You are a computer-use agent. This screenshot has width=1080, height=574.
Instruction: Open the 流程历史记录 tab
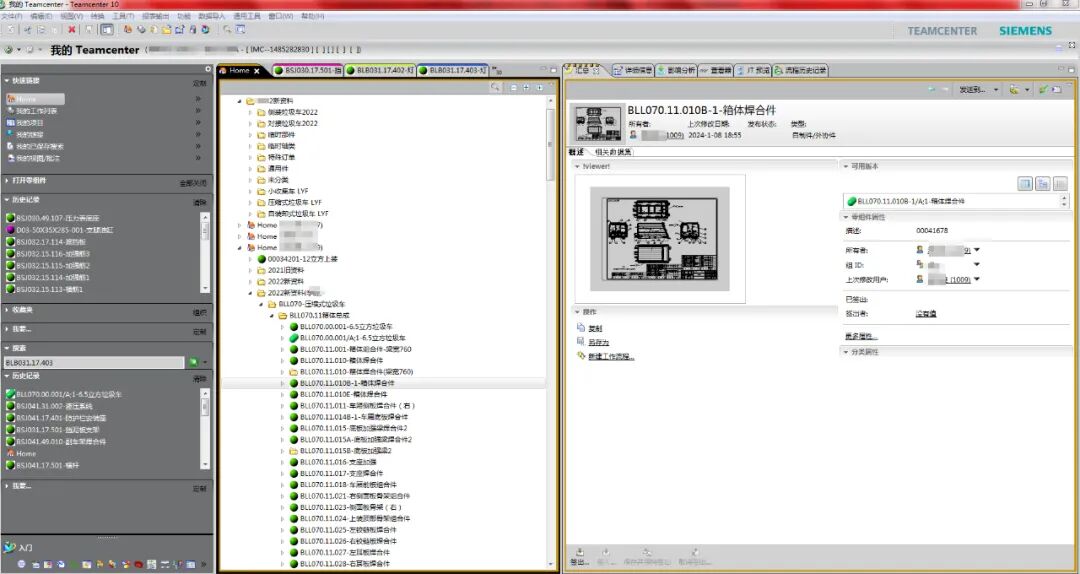(800, 70)
